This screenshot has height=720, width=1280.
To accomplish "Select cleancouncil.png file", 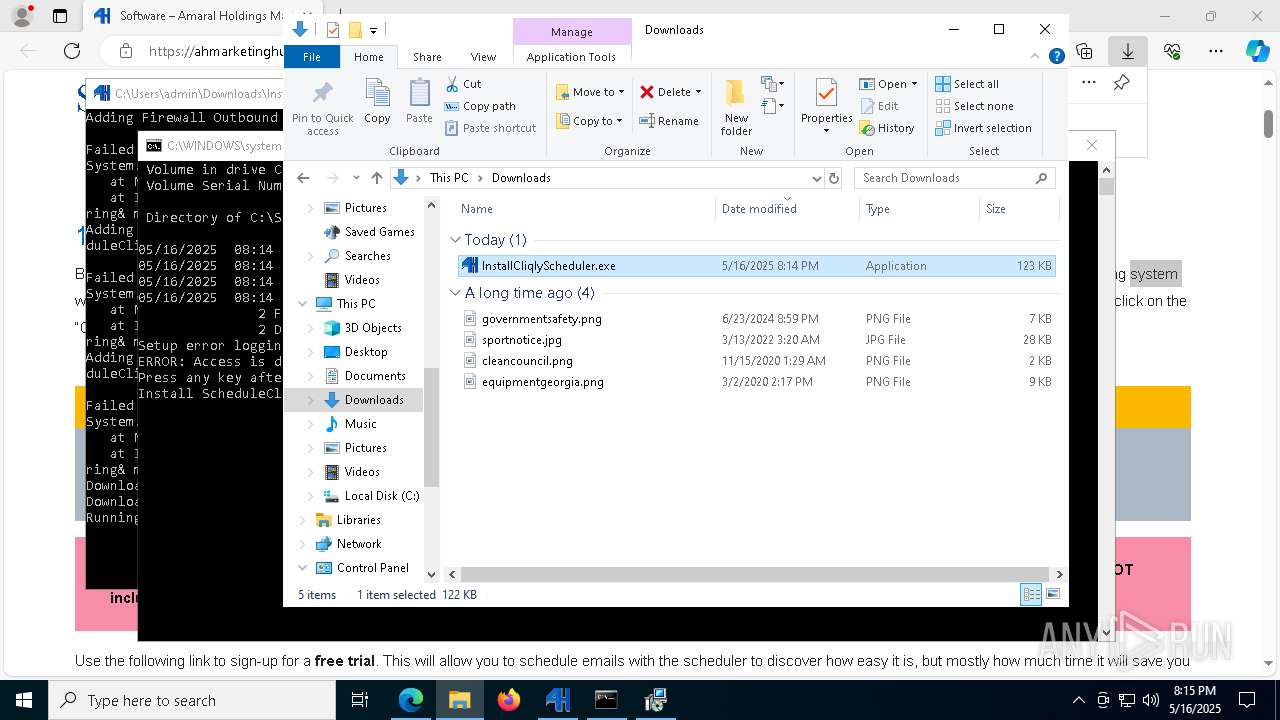I will (756, 361).
